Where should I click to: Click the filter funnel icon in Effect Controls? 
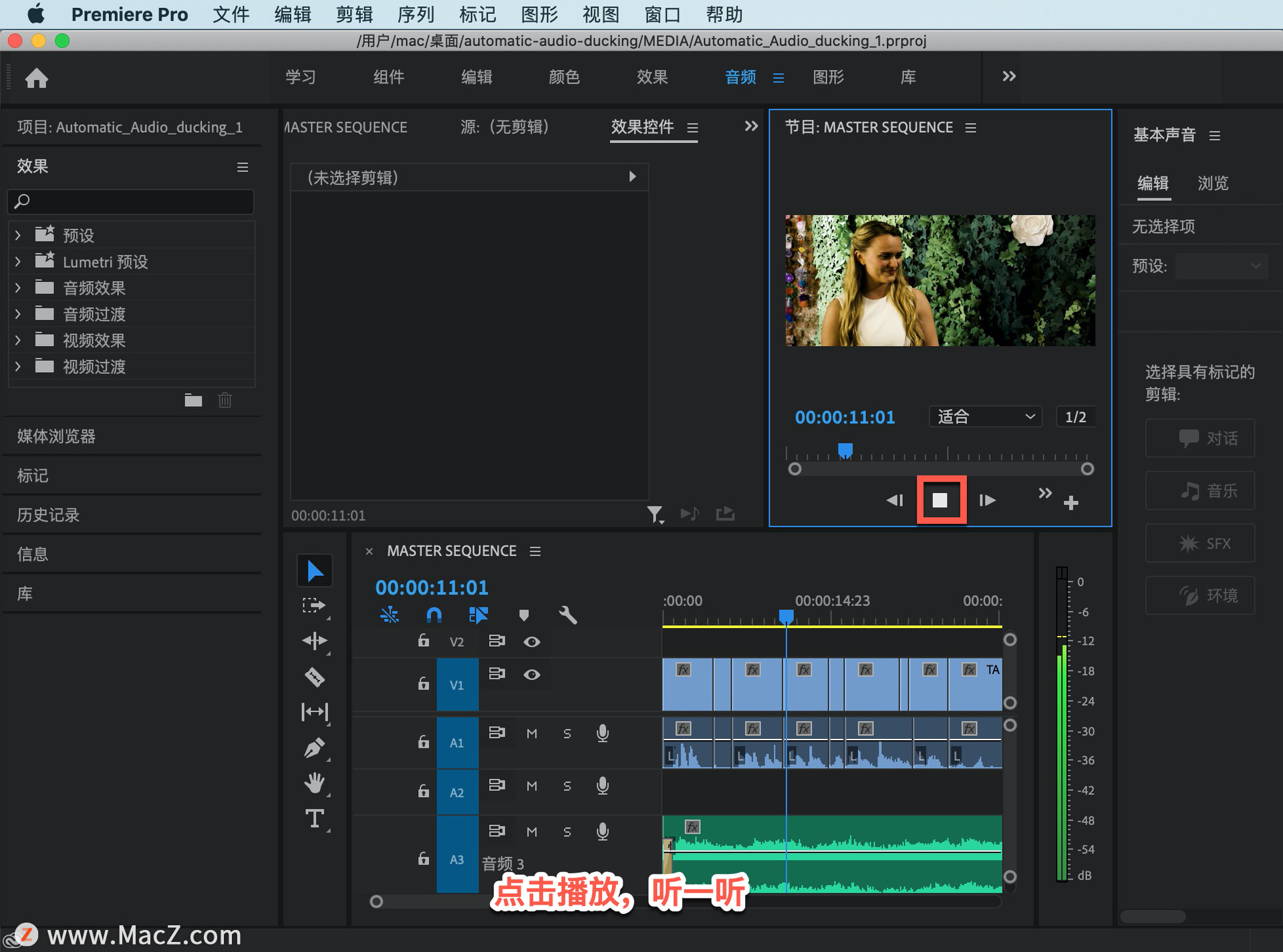655,514
